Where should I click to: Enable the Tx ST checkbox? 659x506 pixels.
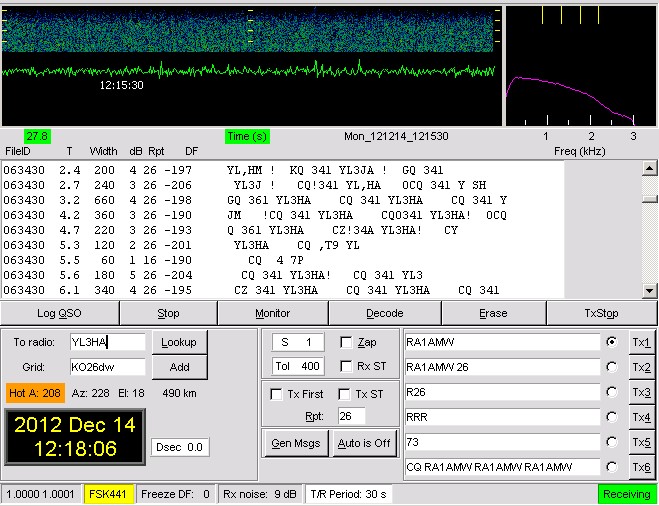coord(344,394)
